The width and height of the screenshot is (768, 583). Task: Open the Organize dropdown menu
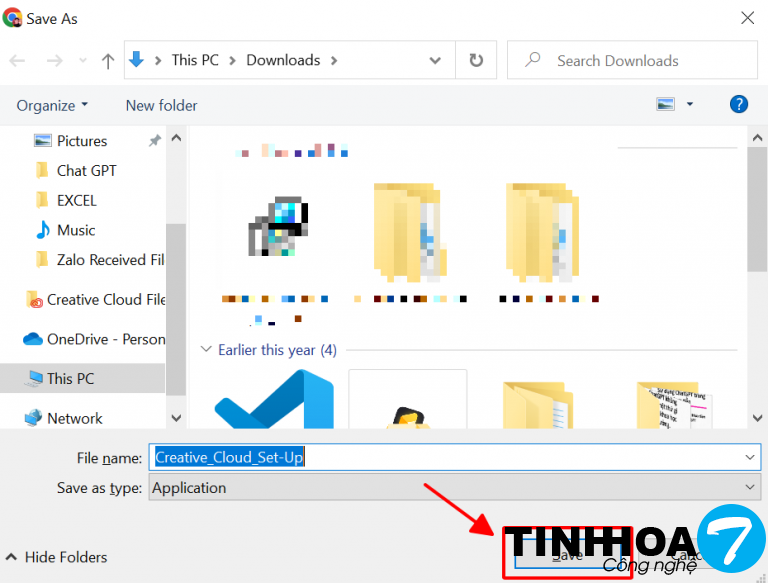point(52,105)
